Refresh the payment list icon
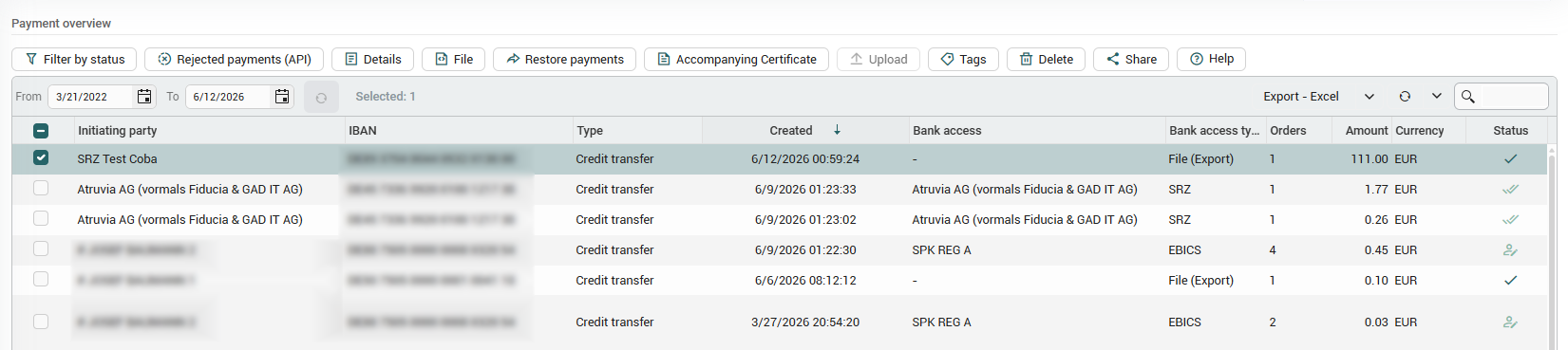The width and height of the screenshot is (1568, 350). (x=1405, y=97)
